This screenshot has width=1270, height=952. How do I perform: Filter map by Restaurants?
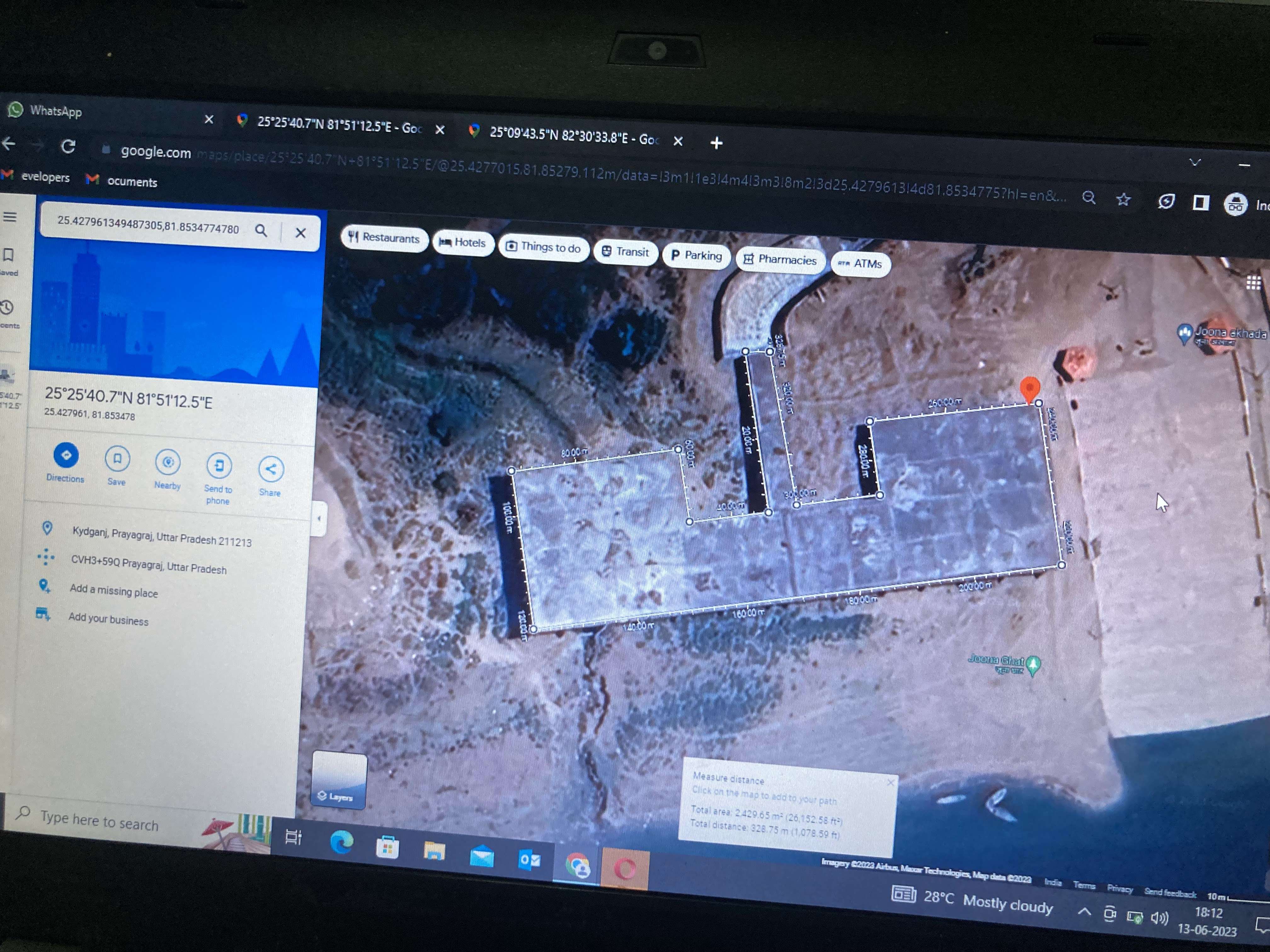(x=384, y=238)
